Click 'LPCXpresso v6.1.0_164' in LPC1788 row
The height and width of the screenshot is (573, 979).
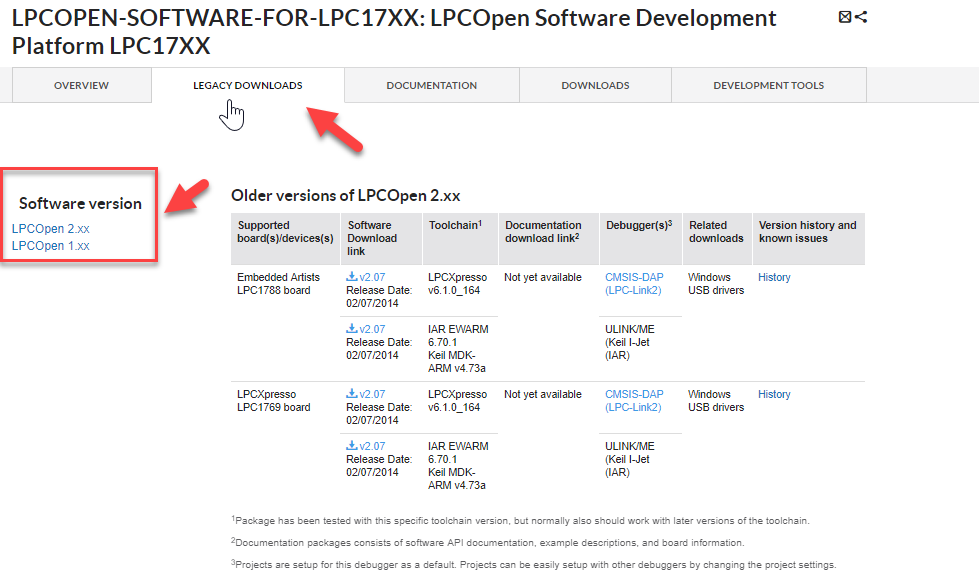458,283
